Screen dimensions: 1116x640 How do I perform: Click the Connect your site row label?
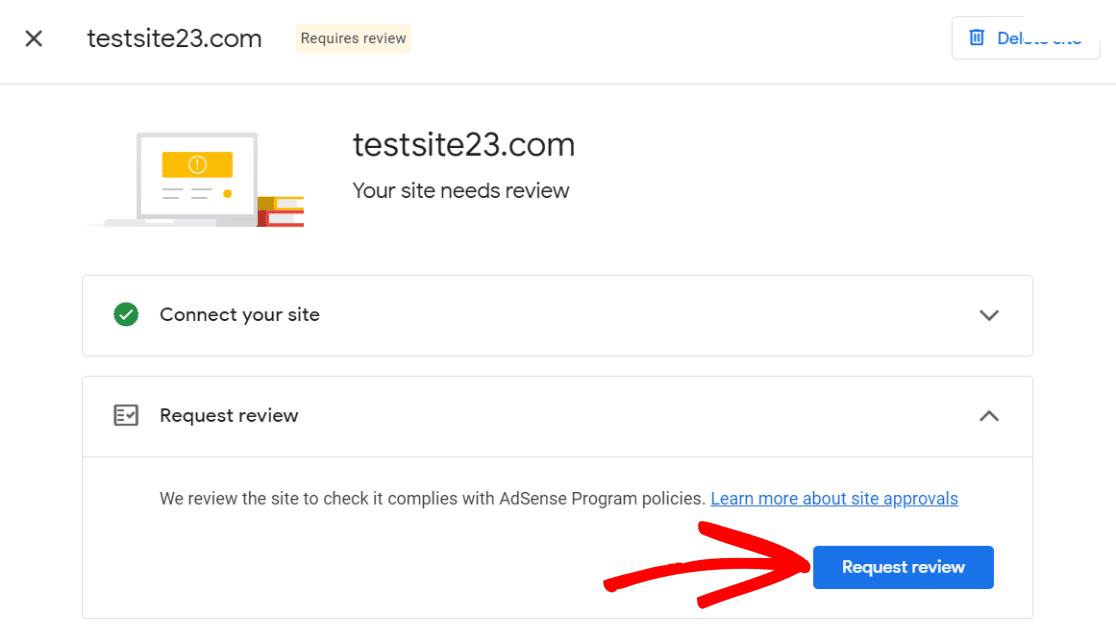pos(239,314)
